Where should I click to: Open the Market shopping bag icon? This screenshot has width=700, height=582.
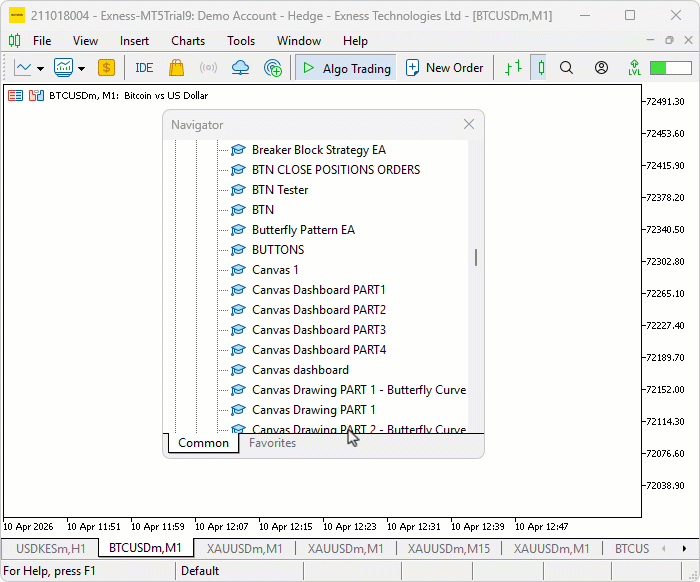(x=176, y=68)
